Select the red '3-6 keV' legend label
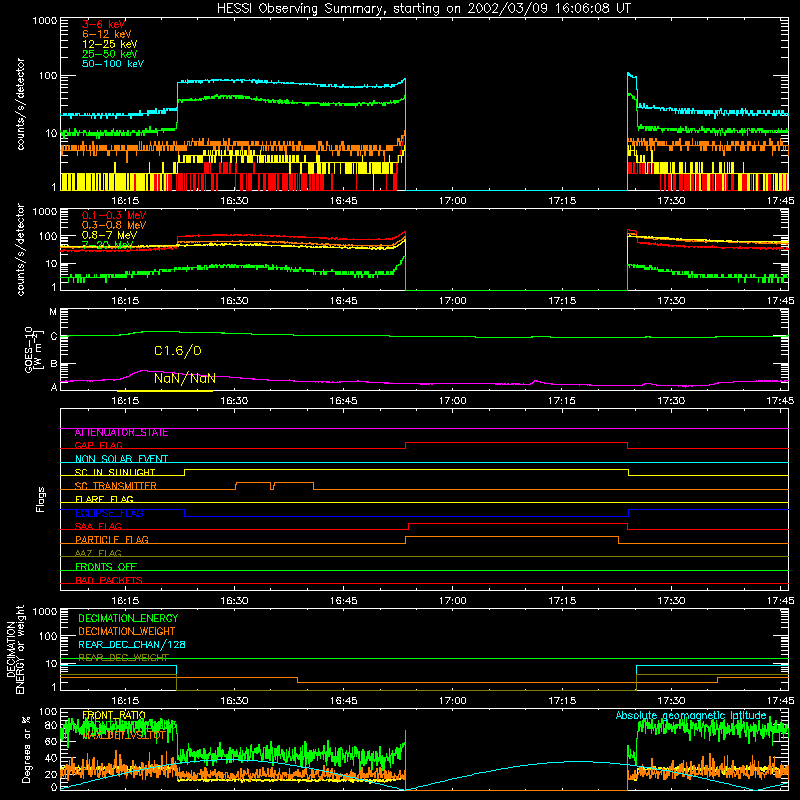 coord(104,24)
